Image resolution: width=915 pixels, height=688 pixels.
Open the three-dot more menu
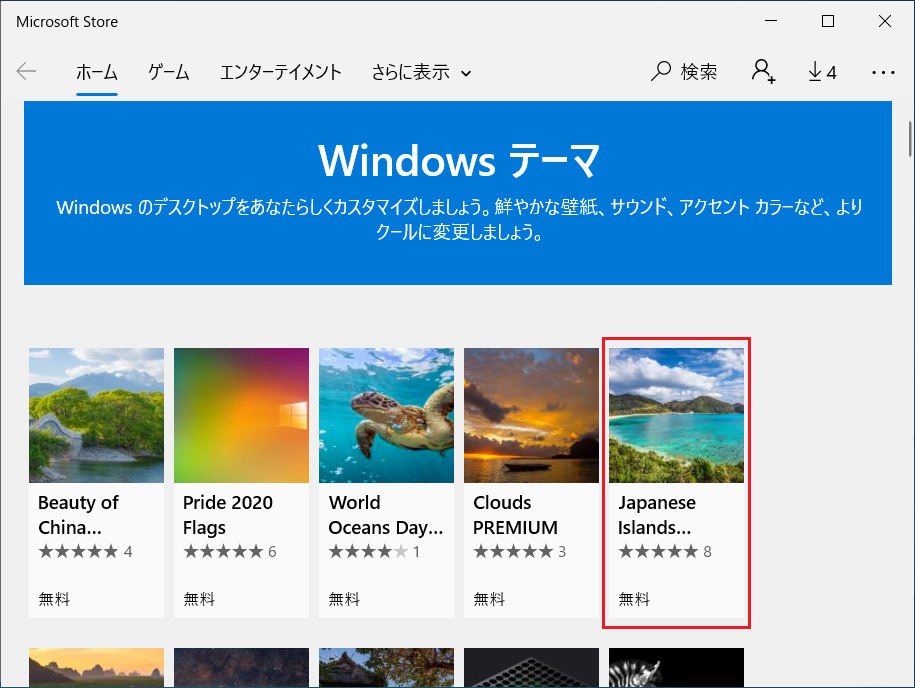(883, 72)
